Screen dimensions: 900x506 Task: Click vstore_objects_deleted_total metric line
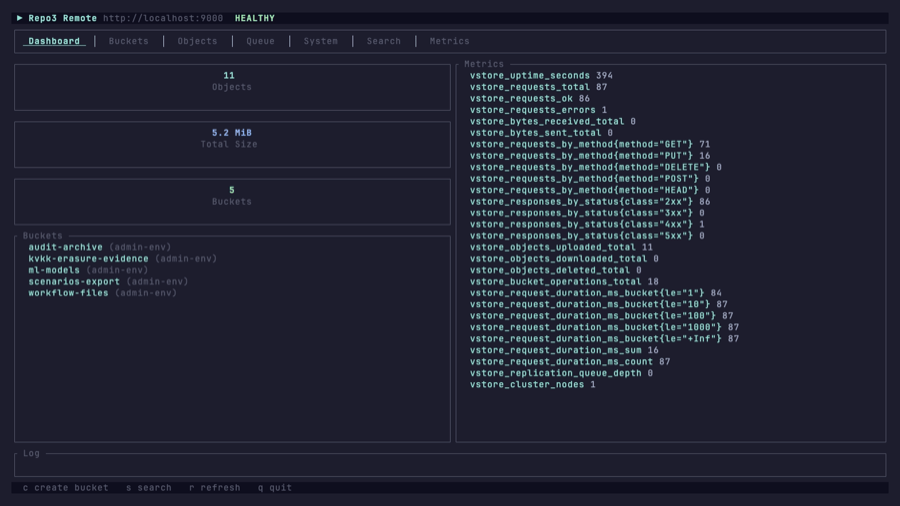click(x=556, y=270)
